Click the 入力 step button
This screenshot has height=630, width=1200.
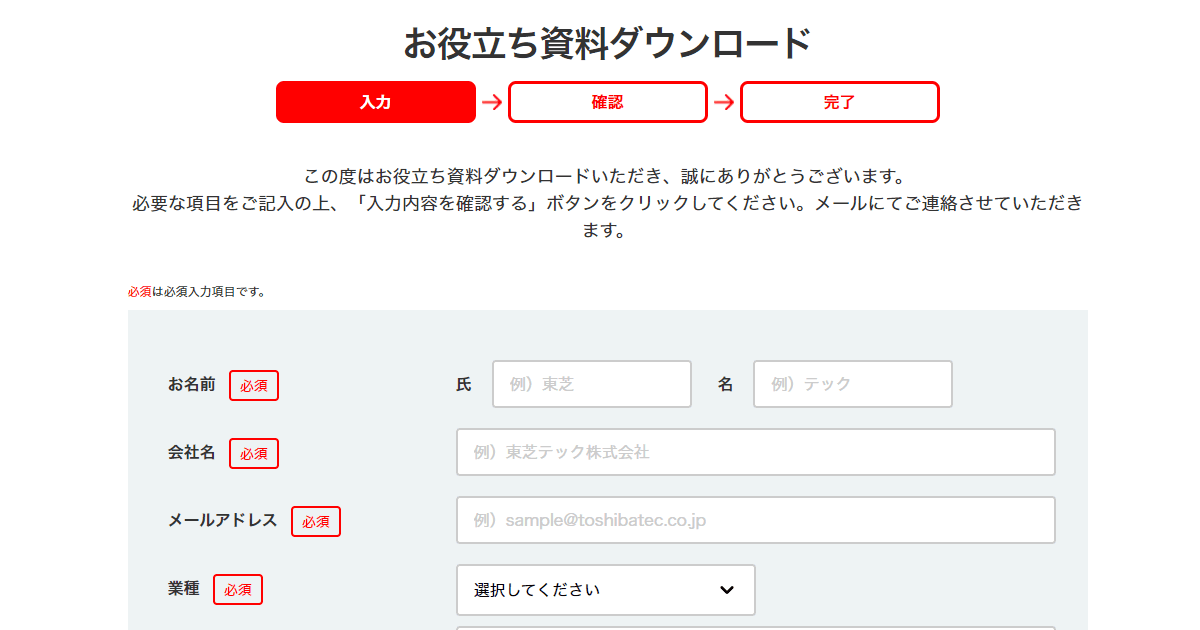point(375,102)
